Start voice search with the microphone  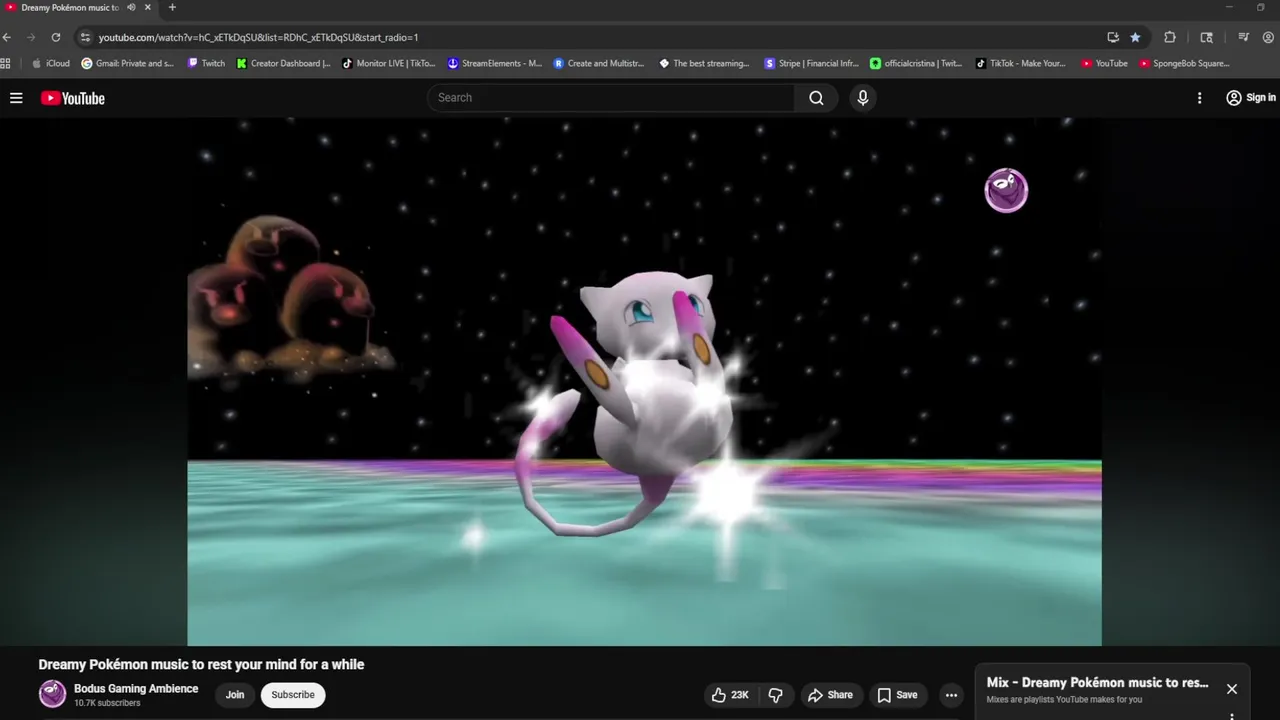pos(863,98)
